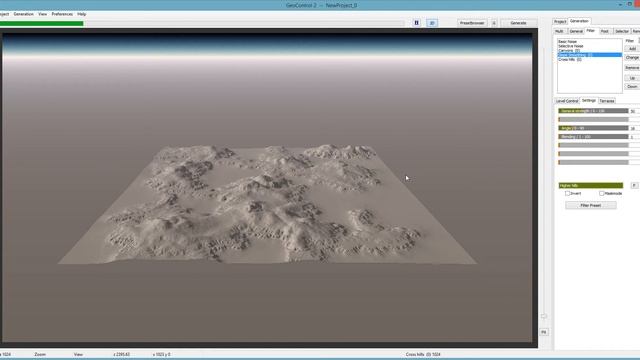Open the Help menu
640x360 pixels.
[x=82, y=14]
